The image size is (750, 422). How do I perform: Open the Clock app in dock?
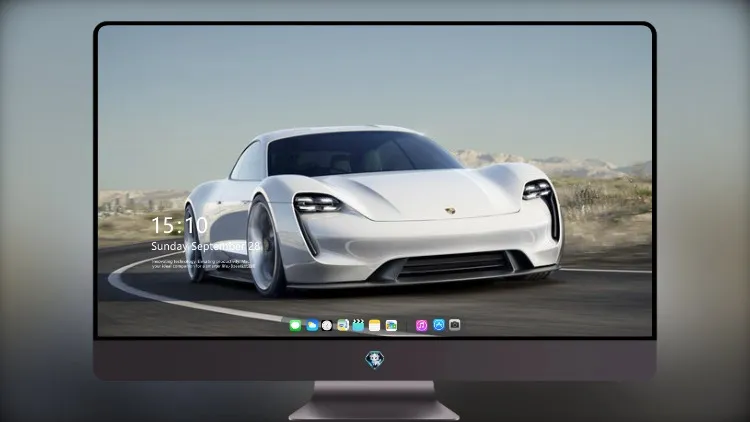(x=327, y=326)
